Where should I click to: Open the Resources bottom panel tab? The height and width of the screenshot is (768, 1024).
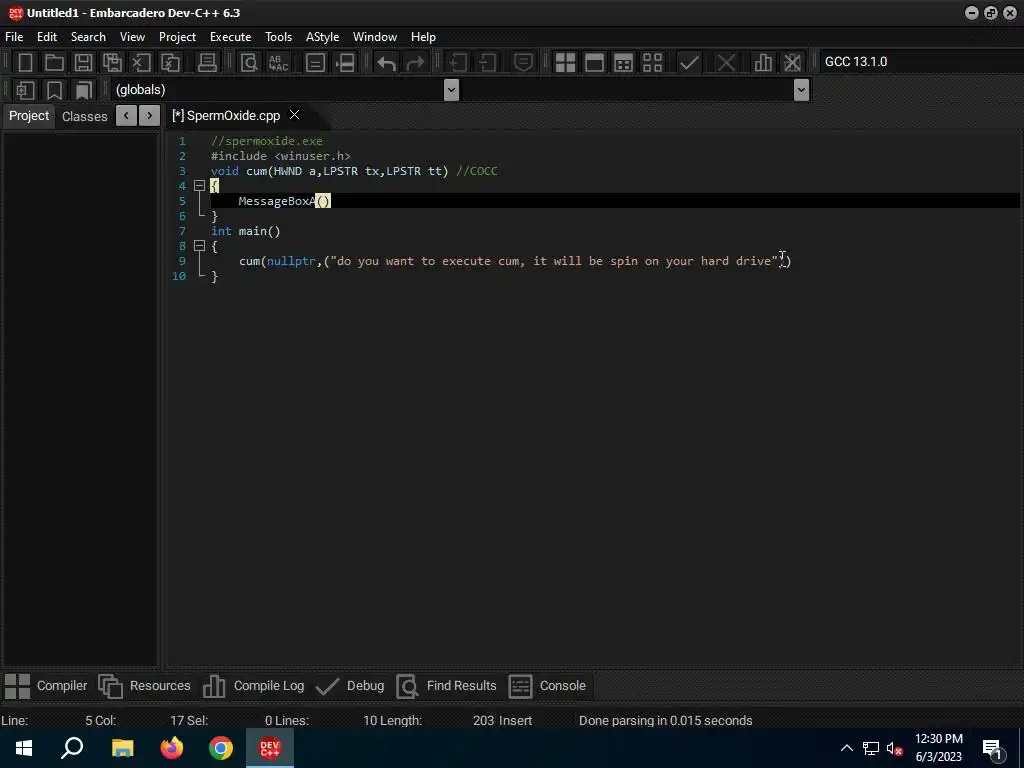tap(144, 686)
